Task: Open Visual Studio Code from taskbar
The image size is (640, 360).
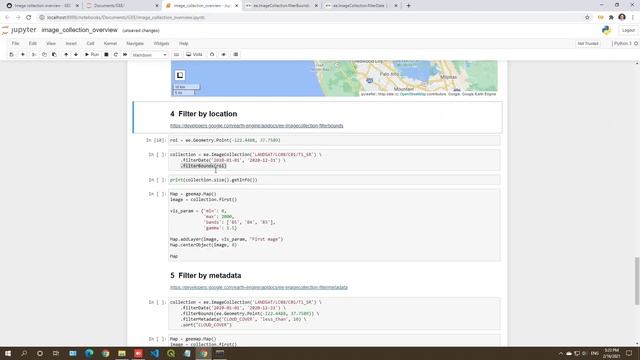Action: [x=155, y=353]
